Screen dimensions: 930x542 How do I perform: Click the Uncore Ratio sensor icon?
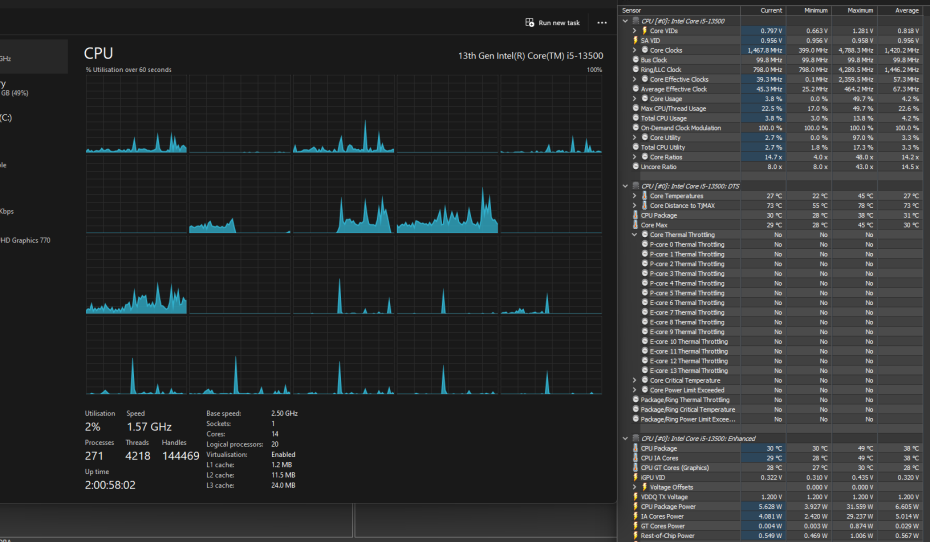pos(636,166)
